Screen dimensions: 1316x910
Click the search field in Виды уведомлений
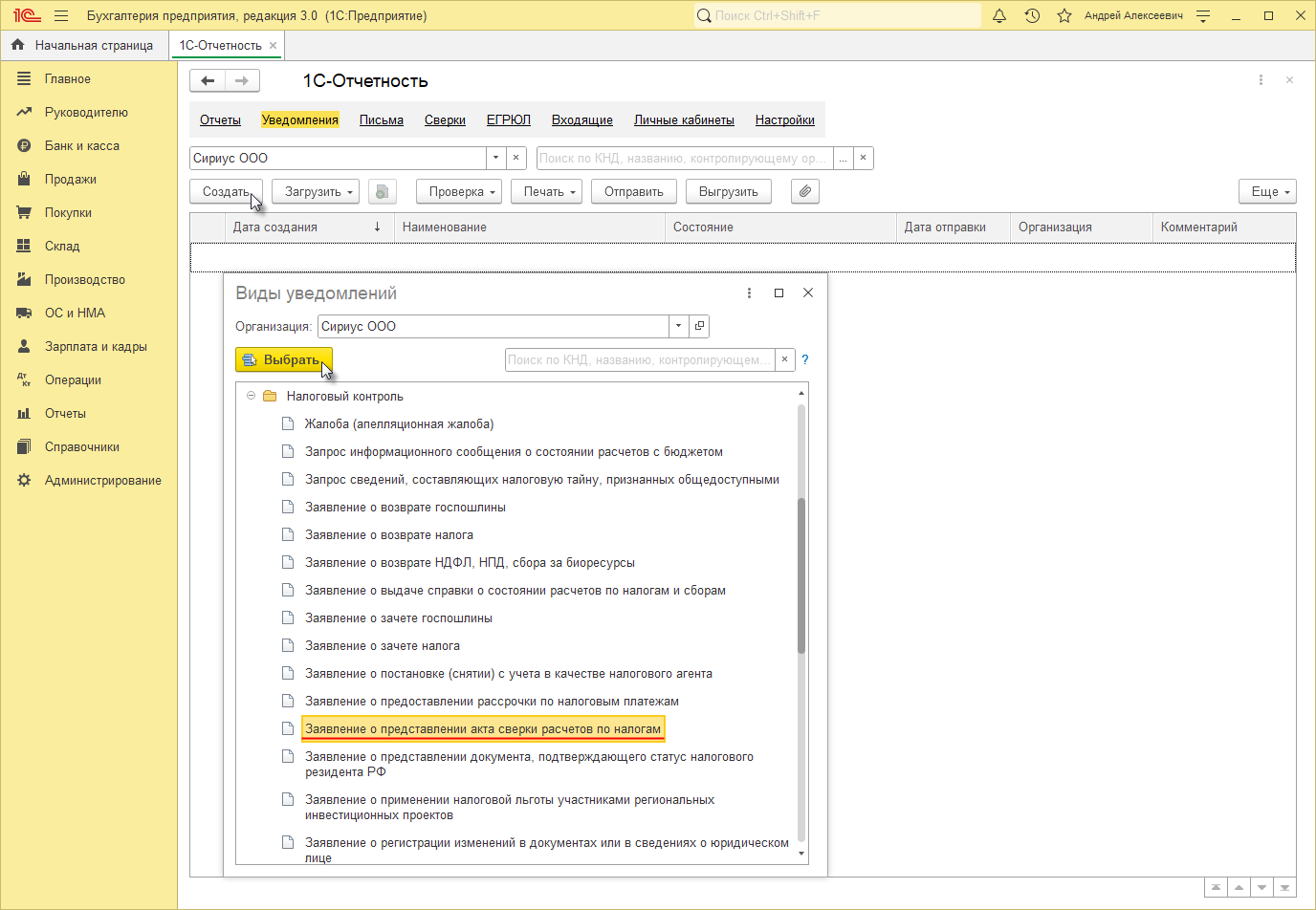639,360
